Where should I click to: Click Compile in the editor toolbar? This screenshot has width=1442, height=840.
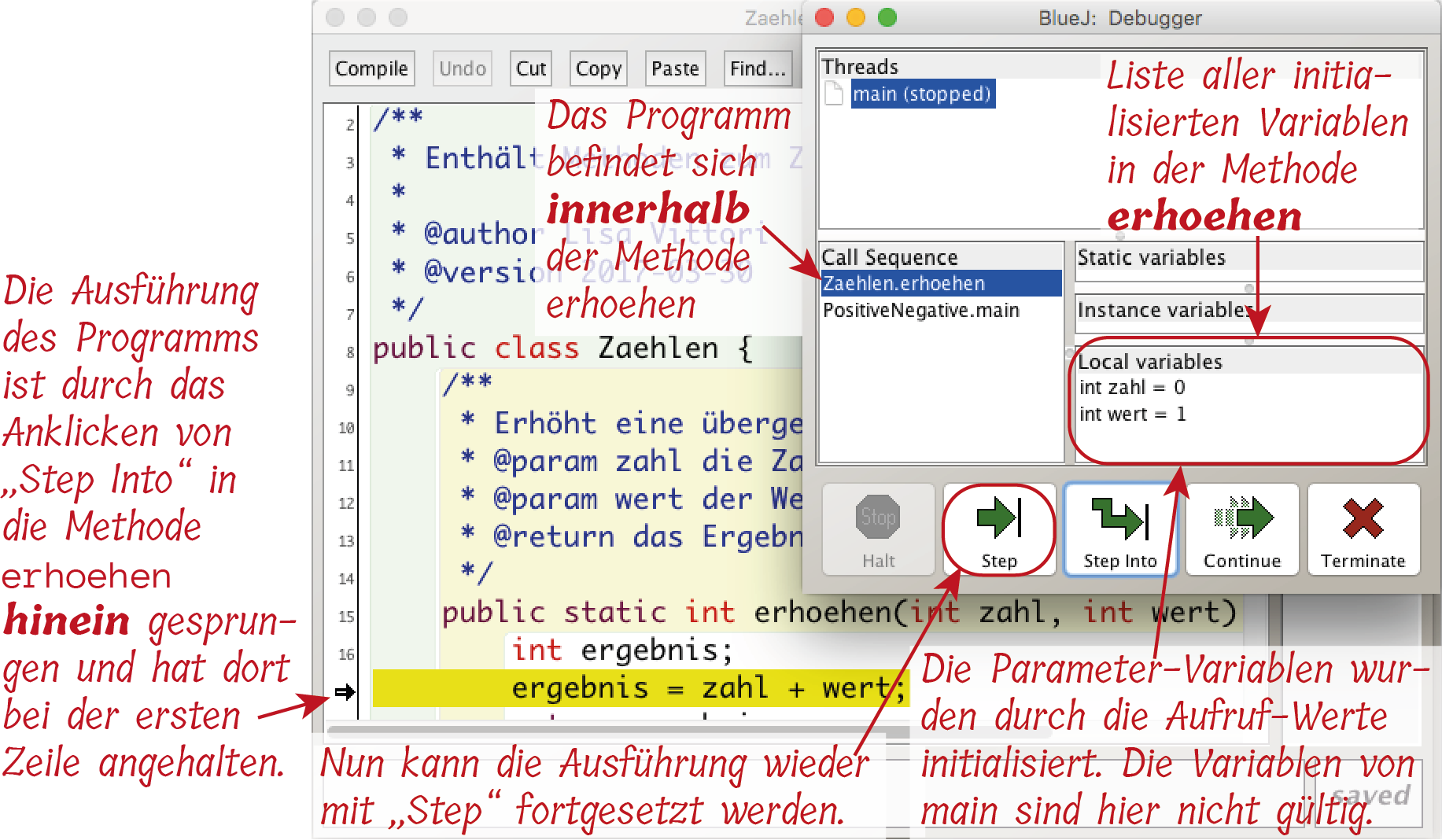(x=371, y=68)
